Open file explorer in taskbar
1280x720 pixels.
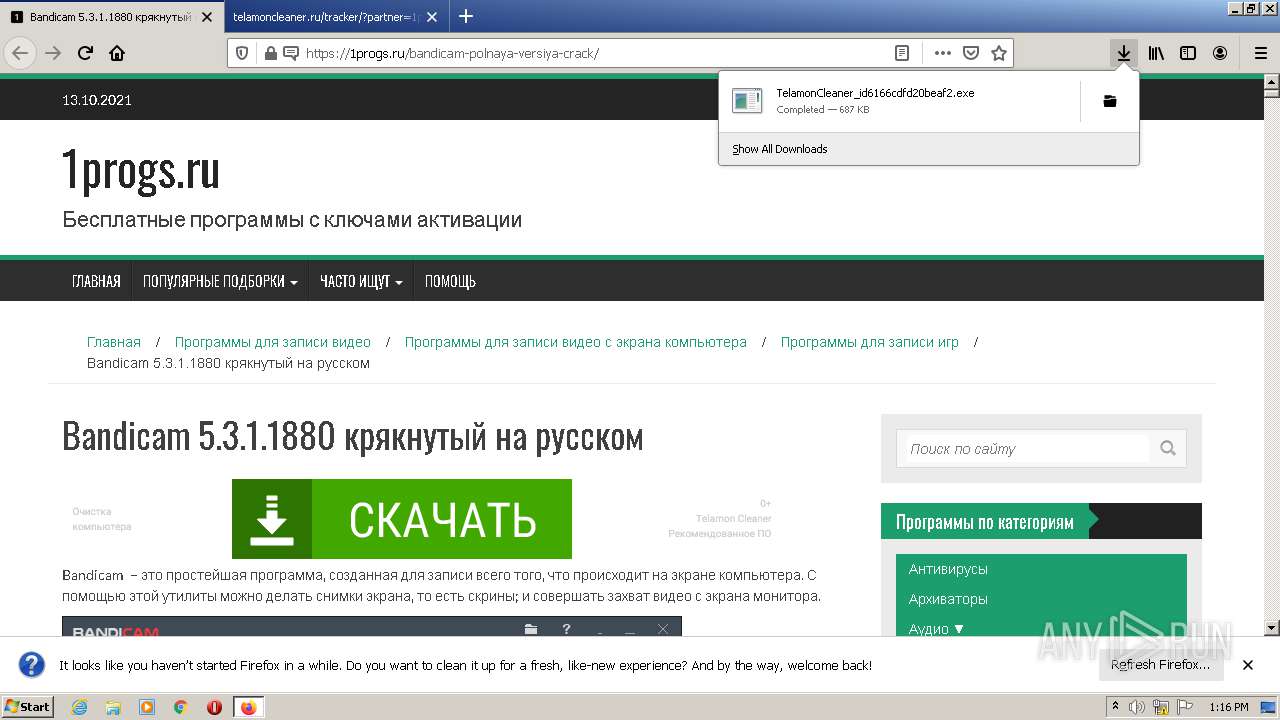(113, 707)
